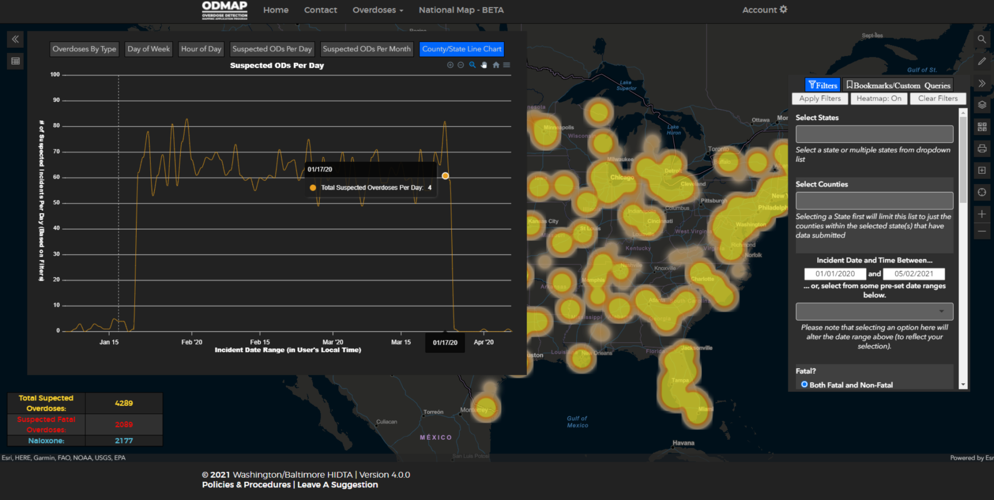Toggle the Heatmap: On button
Image resolution: width=994 pixels, height=500 pixels.
click(x=879, y=98)
